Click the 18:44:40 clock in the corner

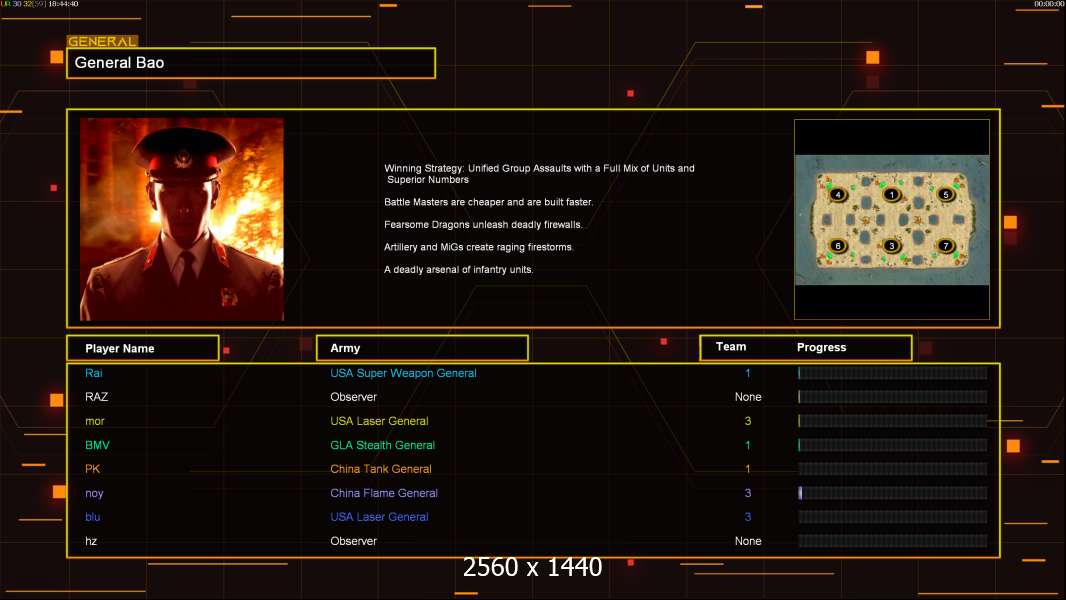[63, 4]
